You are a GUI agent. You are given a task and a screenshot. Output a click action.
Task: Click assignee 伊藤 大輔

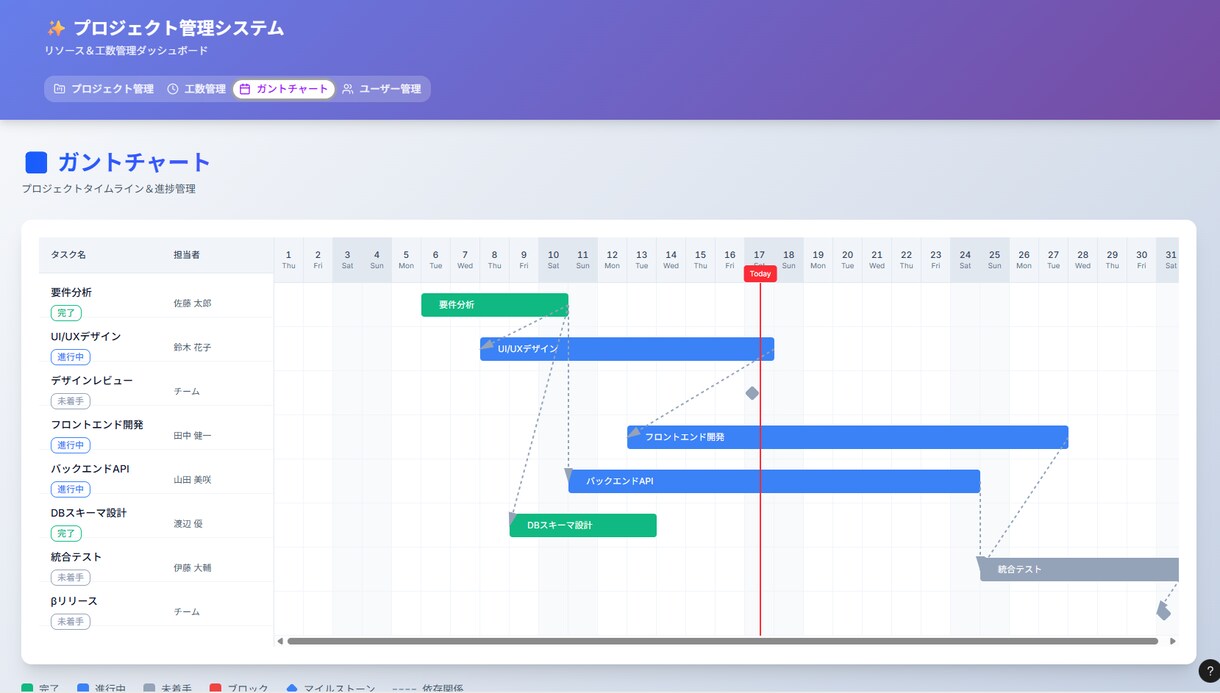pos(192,567)
